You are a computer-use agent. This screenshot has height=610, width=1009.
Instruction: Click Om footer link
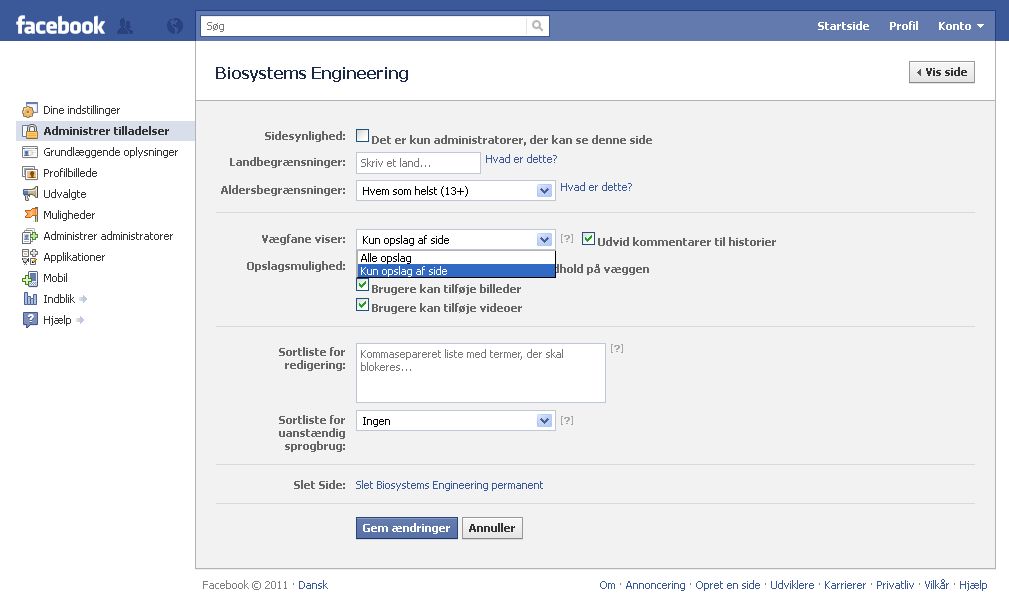click(607, 585)
